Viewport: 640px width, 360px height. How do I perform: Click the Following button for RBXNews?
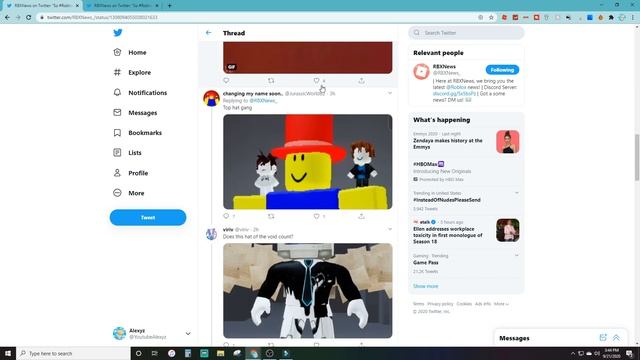tap(502, 70)
